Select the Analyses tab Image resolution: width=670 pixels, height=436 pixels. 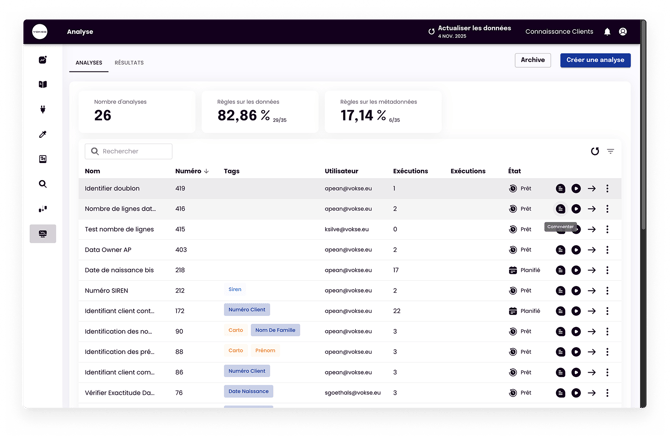[x=89, y=63]
